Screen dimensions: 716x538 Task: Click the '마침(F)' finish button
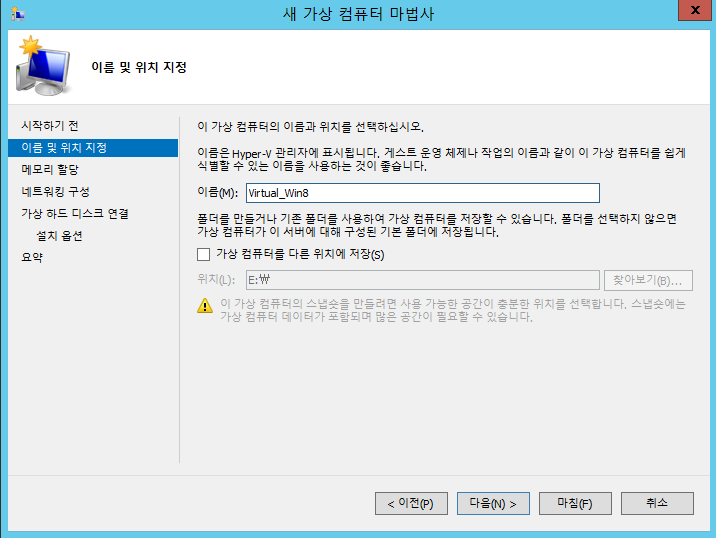[575, 503]
